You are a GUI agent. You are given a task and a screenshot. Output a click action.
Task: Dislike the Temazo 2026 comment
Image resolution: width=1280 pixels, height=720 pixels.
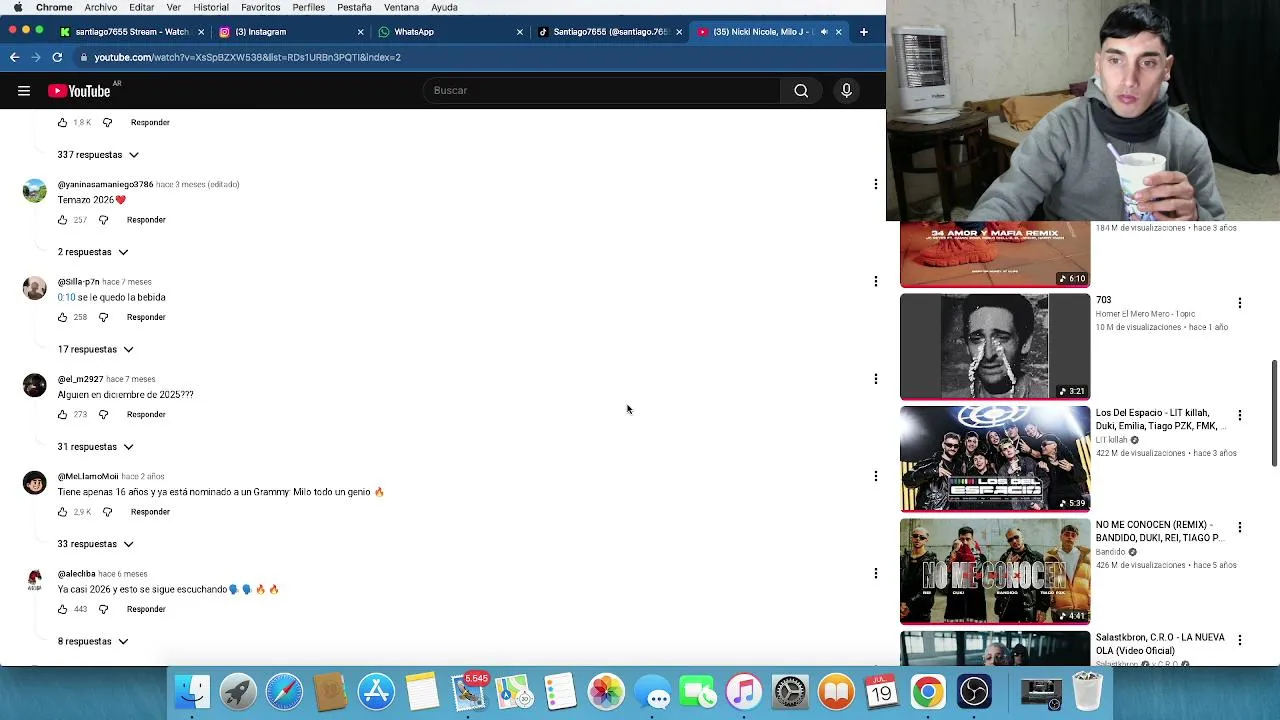(x=103, y=220)
